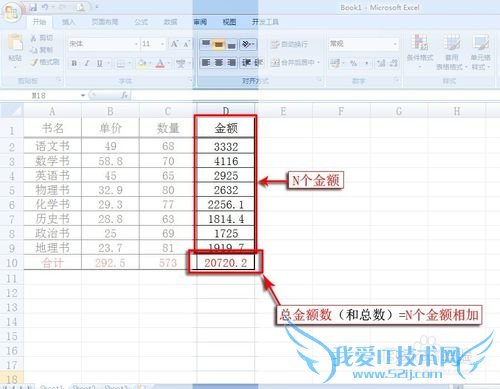Screen dimensions: 500x389
Task: Select row 10 header
Action: [12, 263]
